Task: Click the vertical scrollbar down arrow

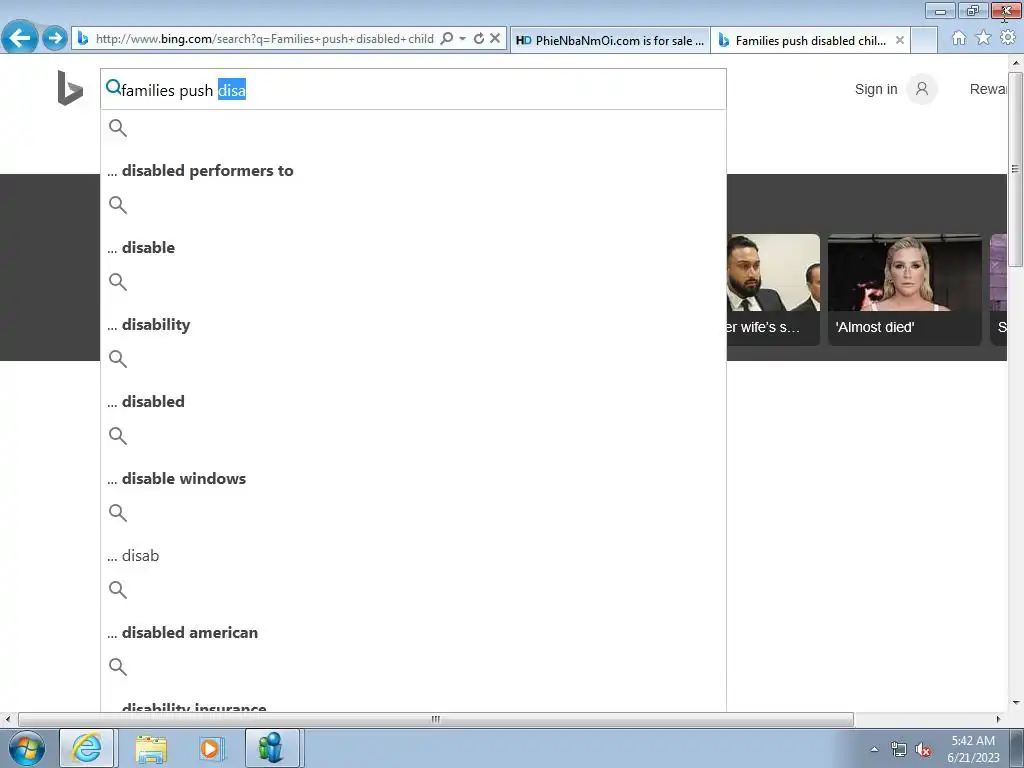Action: tap(1015, 703)
